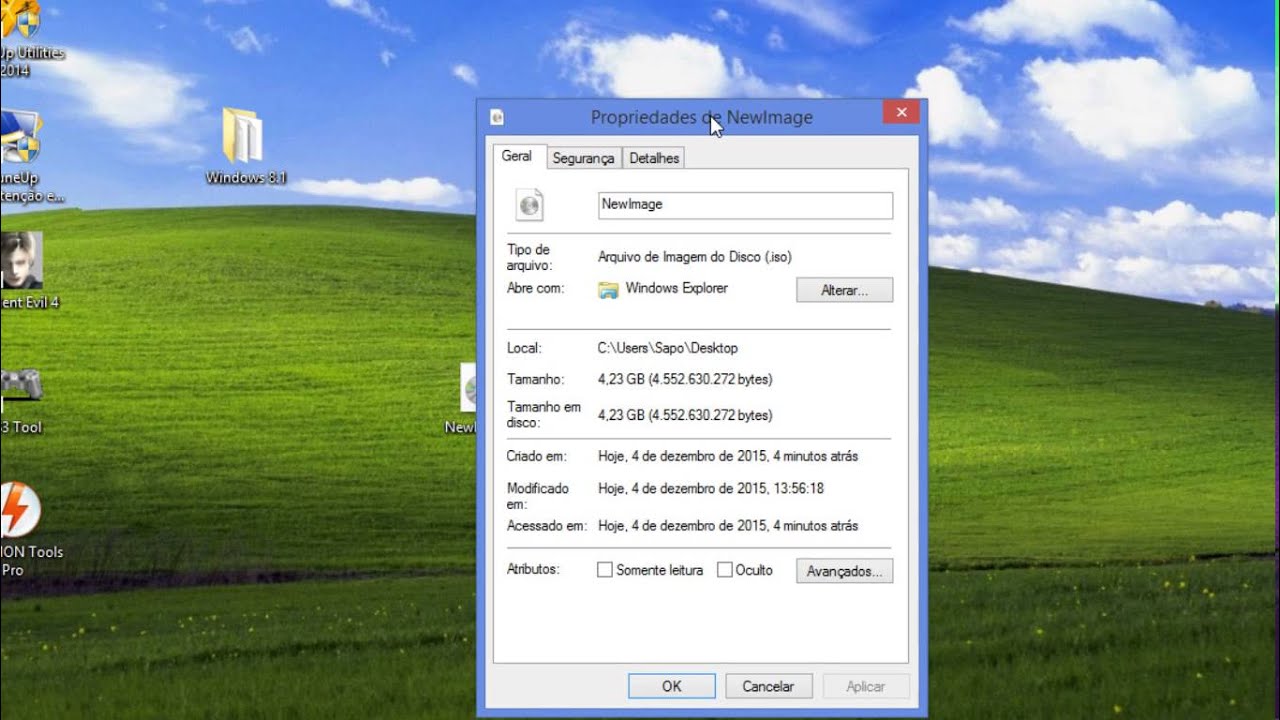1280x720 pixels.
Task: Switch to the Segurança tab
Action: tap(584, 158)
